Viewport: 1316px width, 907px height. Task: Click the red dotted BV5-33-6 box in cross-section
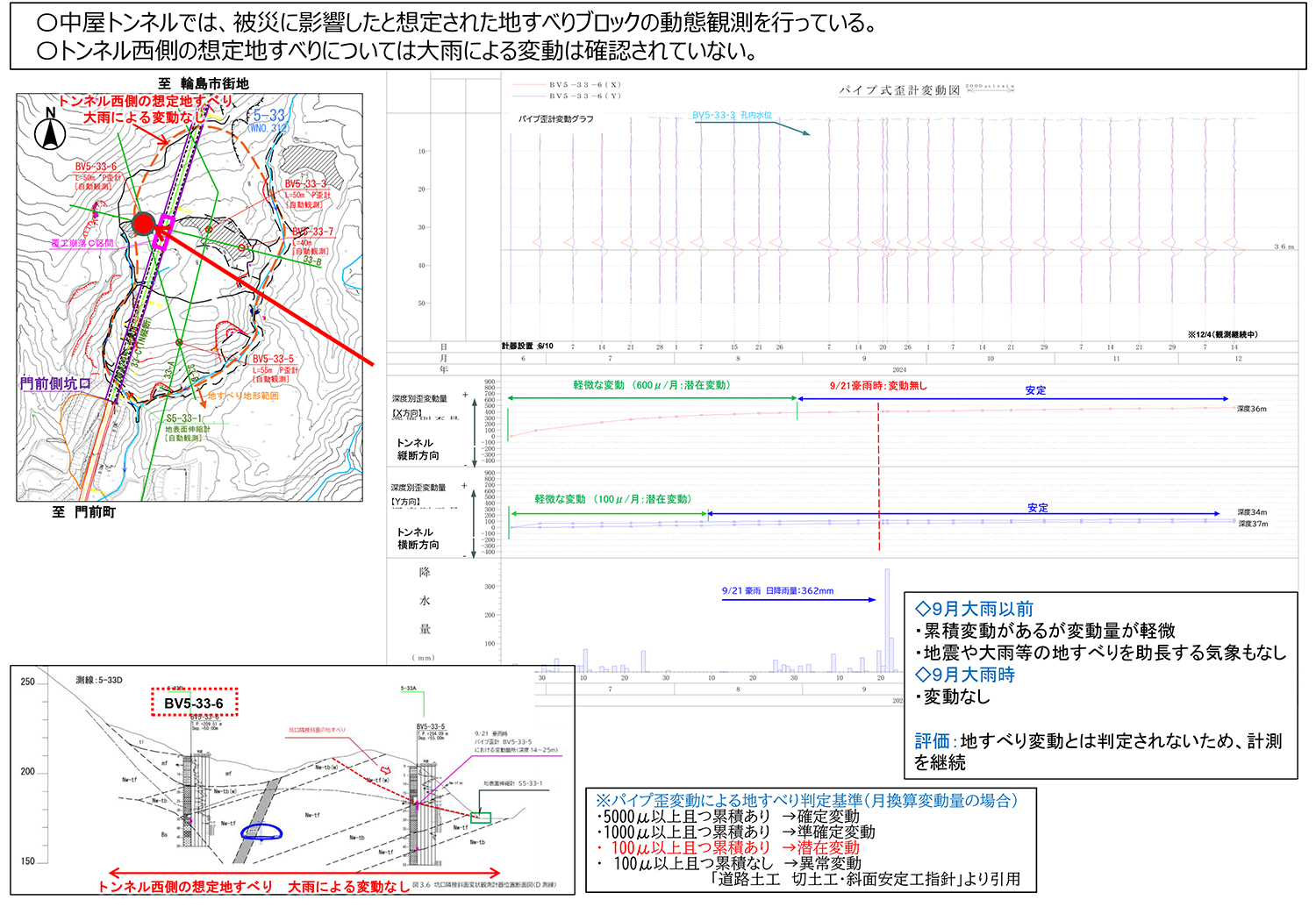[x=194, y=703]
